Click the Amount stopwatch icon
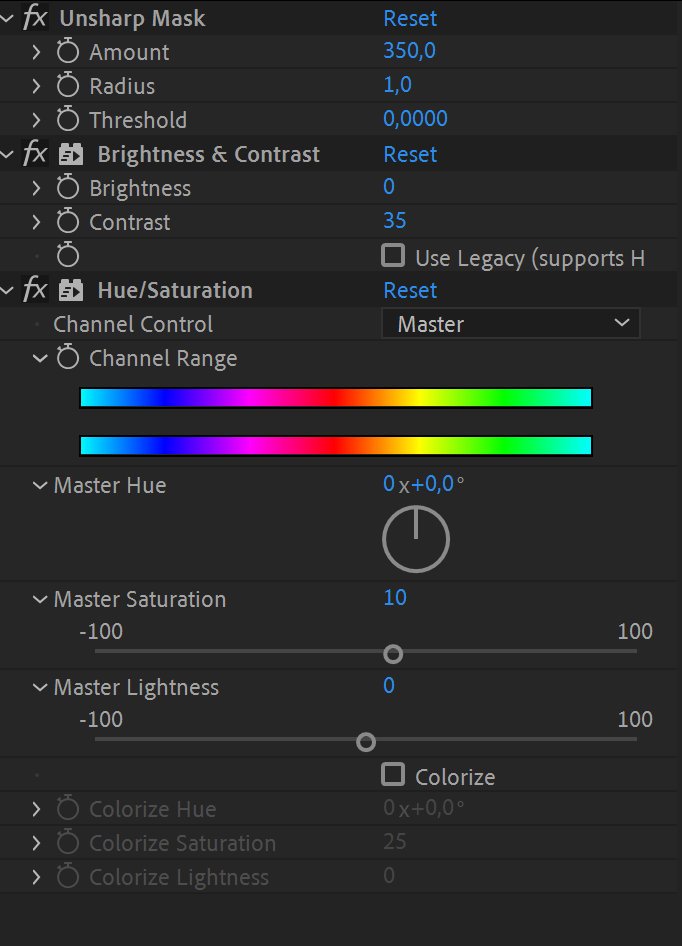This screenshot has width=682, height=946. click(x=68, y=52)
